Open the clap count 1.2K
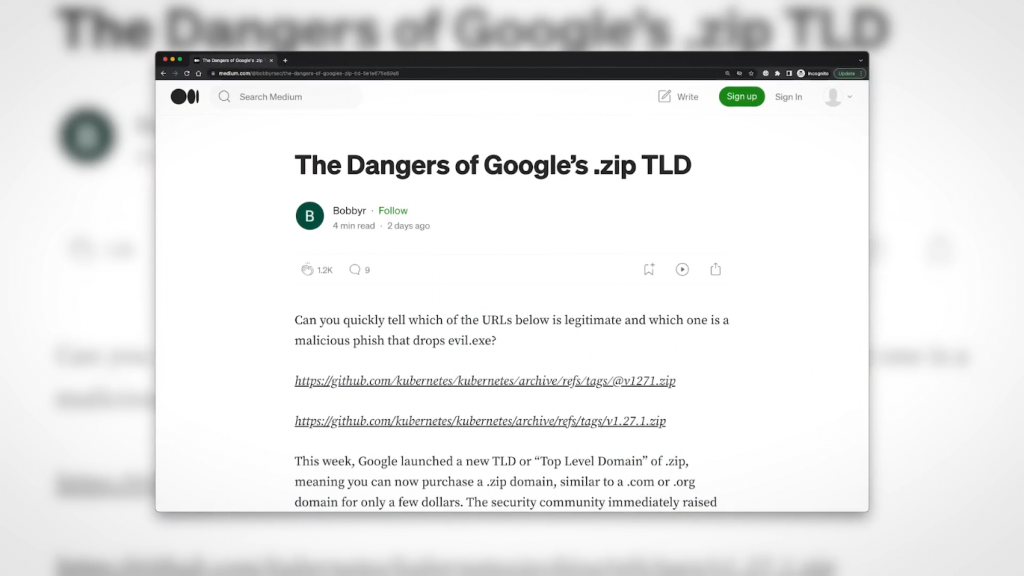1024x576 pixels. click(x=325, y=270)
